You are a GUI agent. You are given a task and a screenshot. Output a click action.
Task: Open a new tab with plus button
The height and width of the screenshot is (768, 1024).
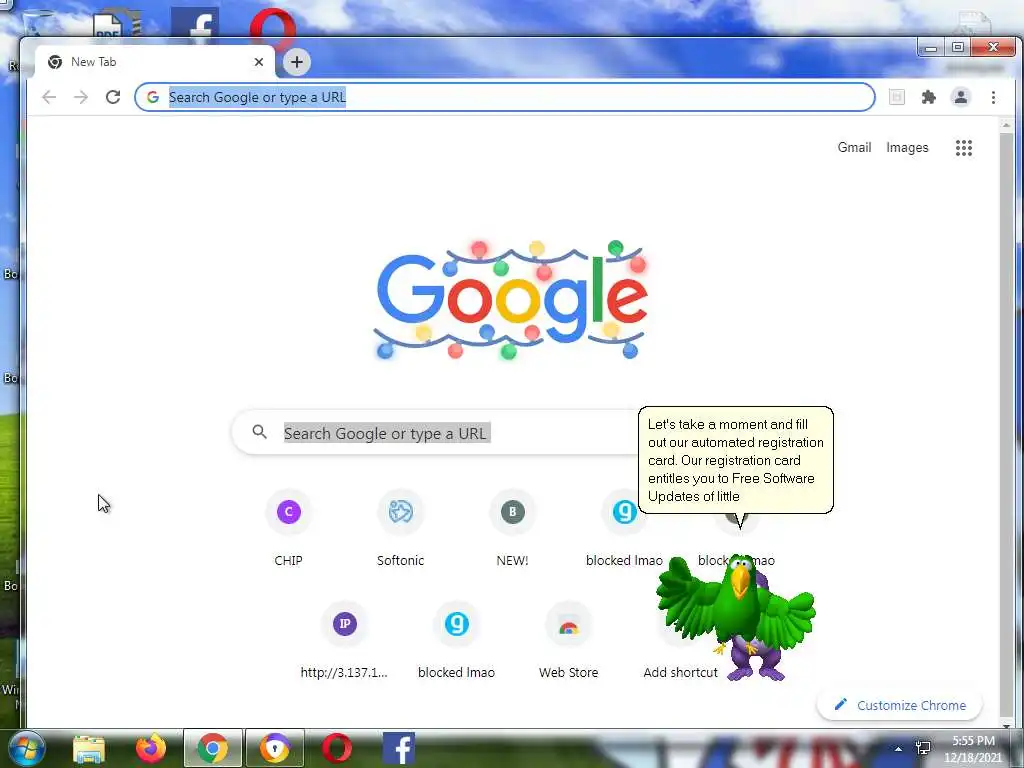click(296, 62)
